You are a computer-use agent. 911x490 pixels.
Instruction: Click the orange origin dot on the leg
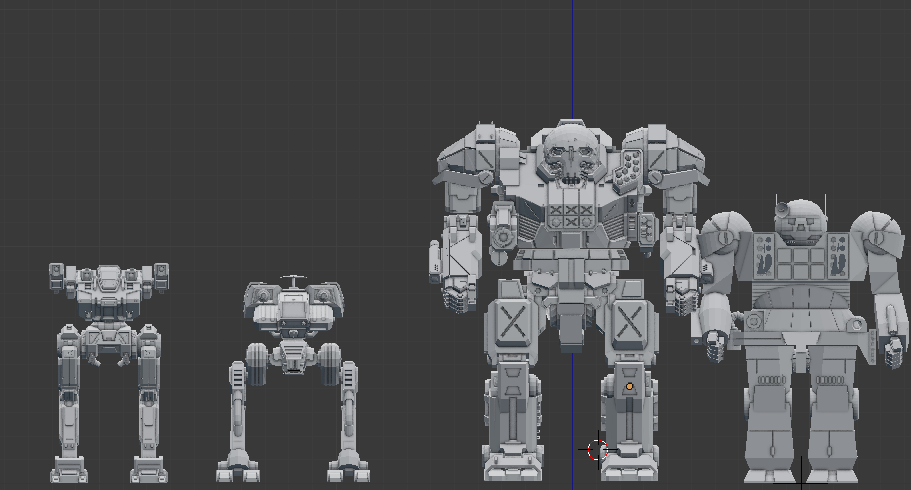pos(629,387)
